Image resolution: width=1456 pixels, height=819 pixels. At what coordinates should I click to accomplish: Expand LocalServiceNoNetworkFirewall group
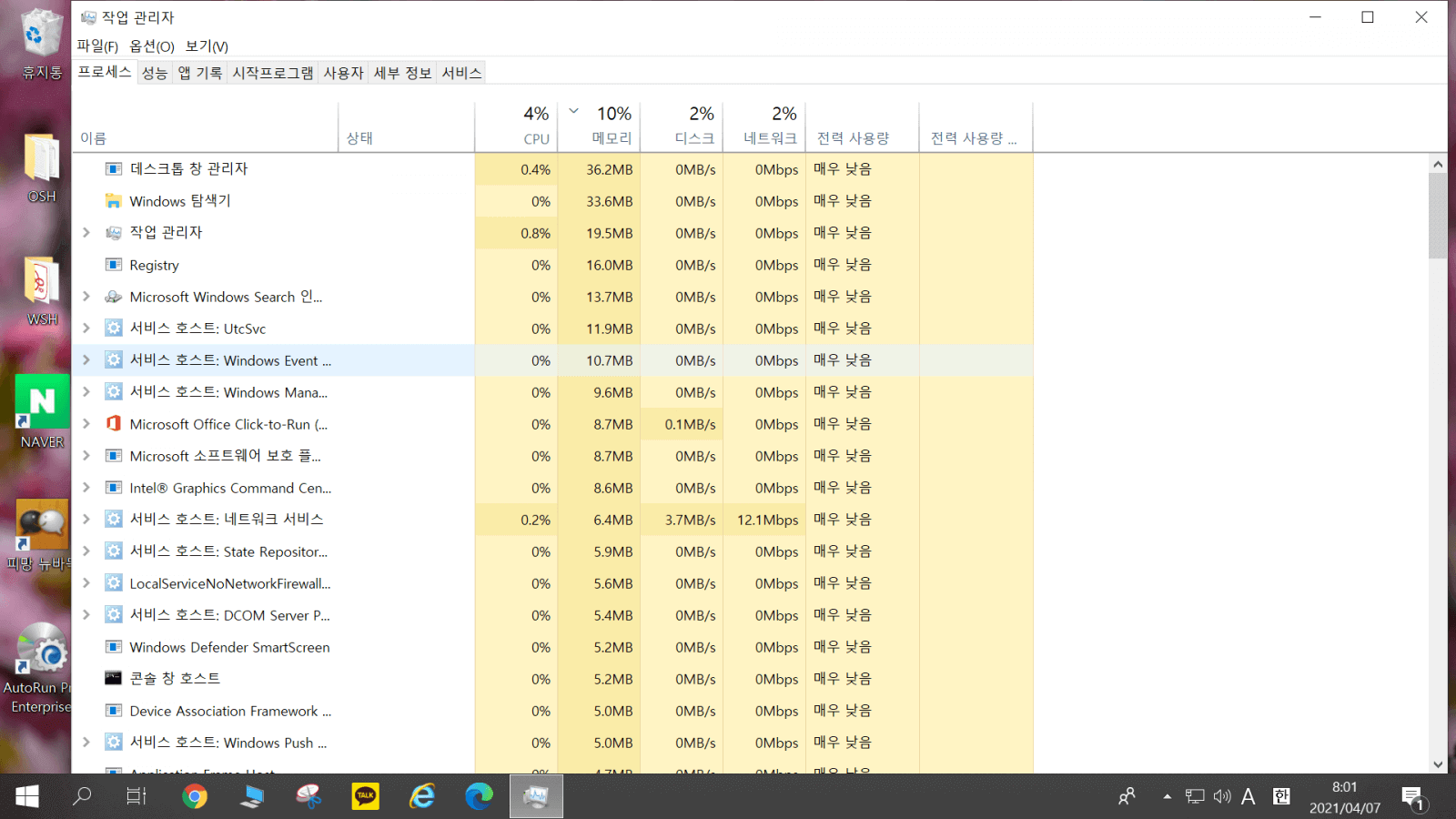click(x=86, y=583)
